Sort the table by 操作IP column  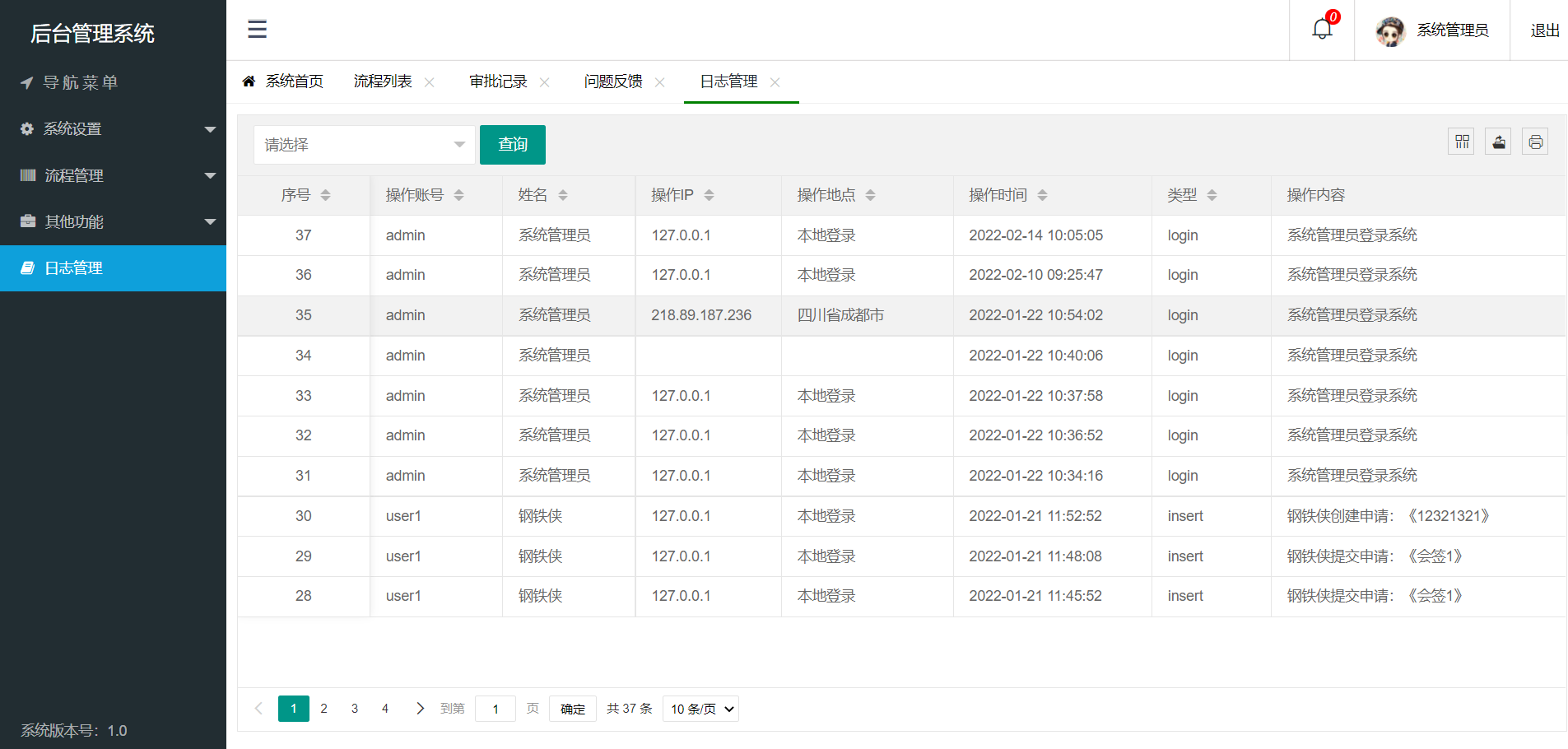(710, 195)
